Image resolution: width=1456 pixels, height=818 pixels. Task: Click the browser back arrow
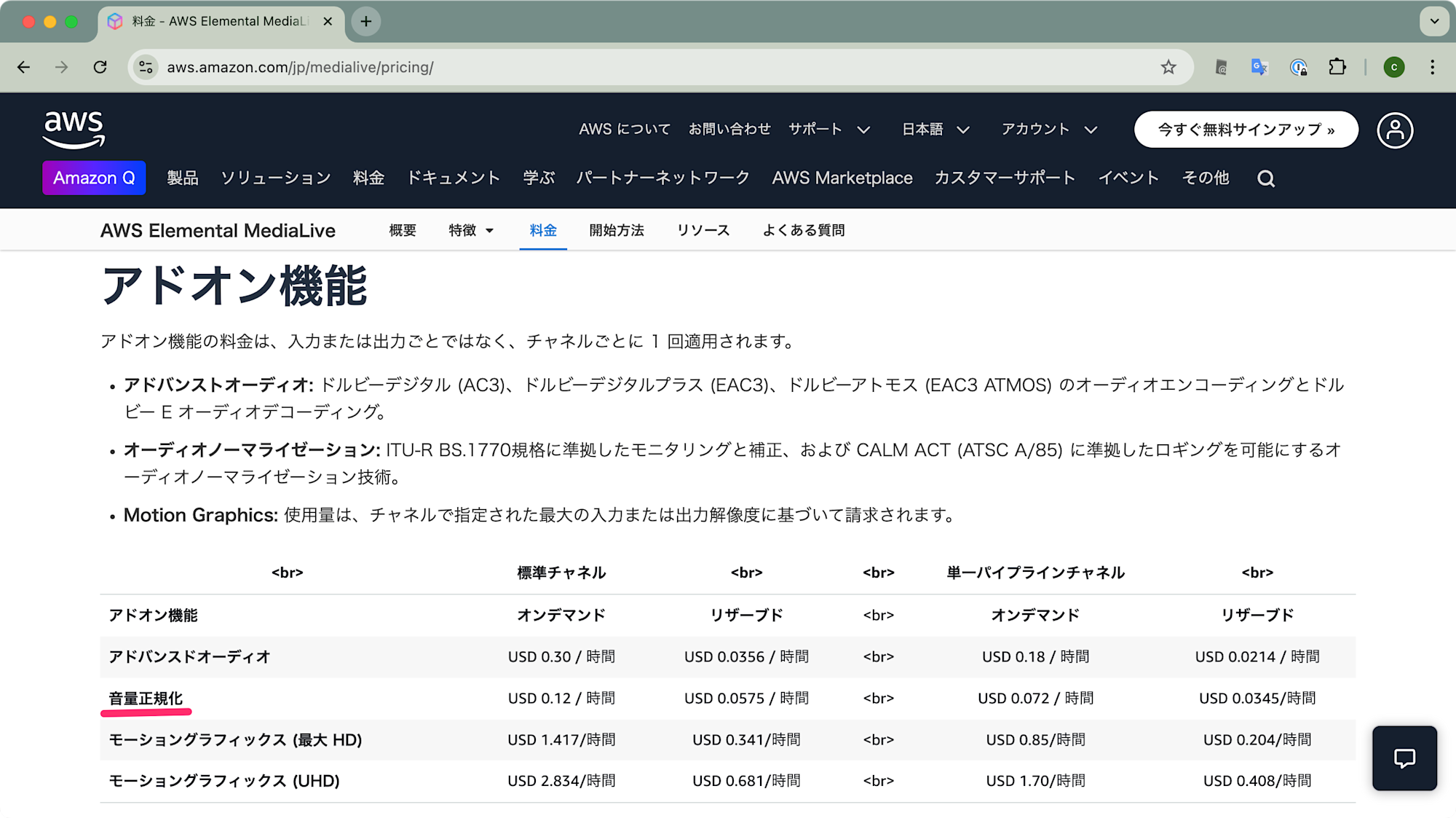24,67
